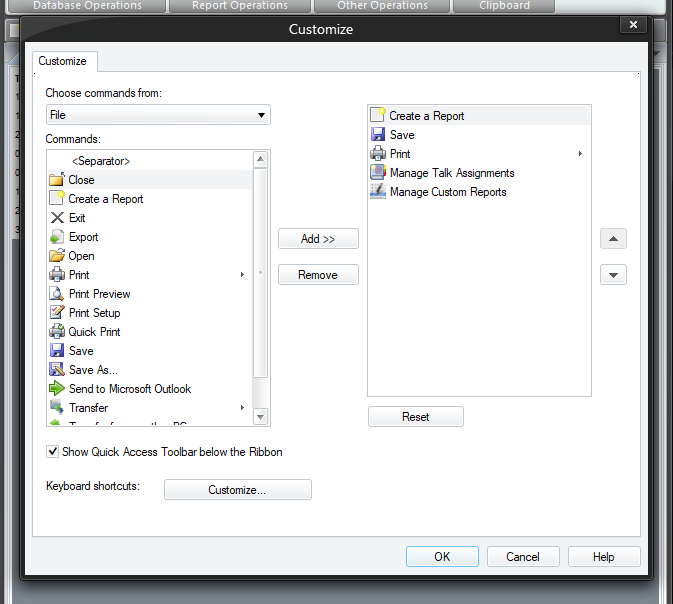673x604 pixels.
Task: Click the Remove button
Action: point(318,275)
